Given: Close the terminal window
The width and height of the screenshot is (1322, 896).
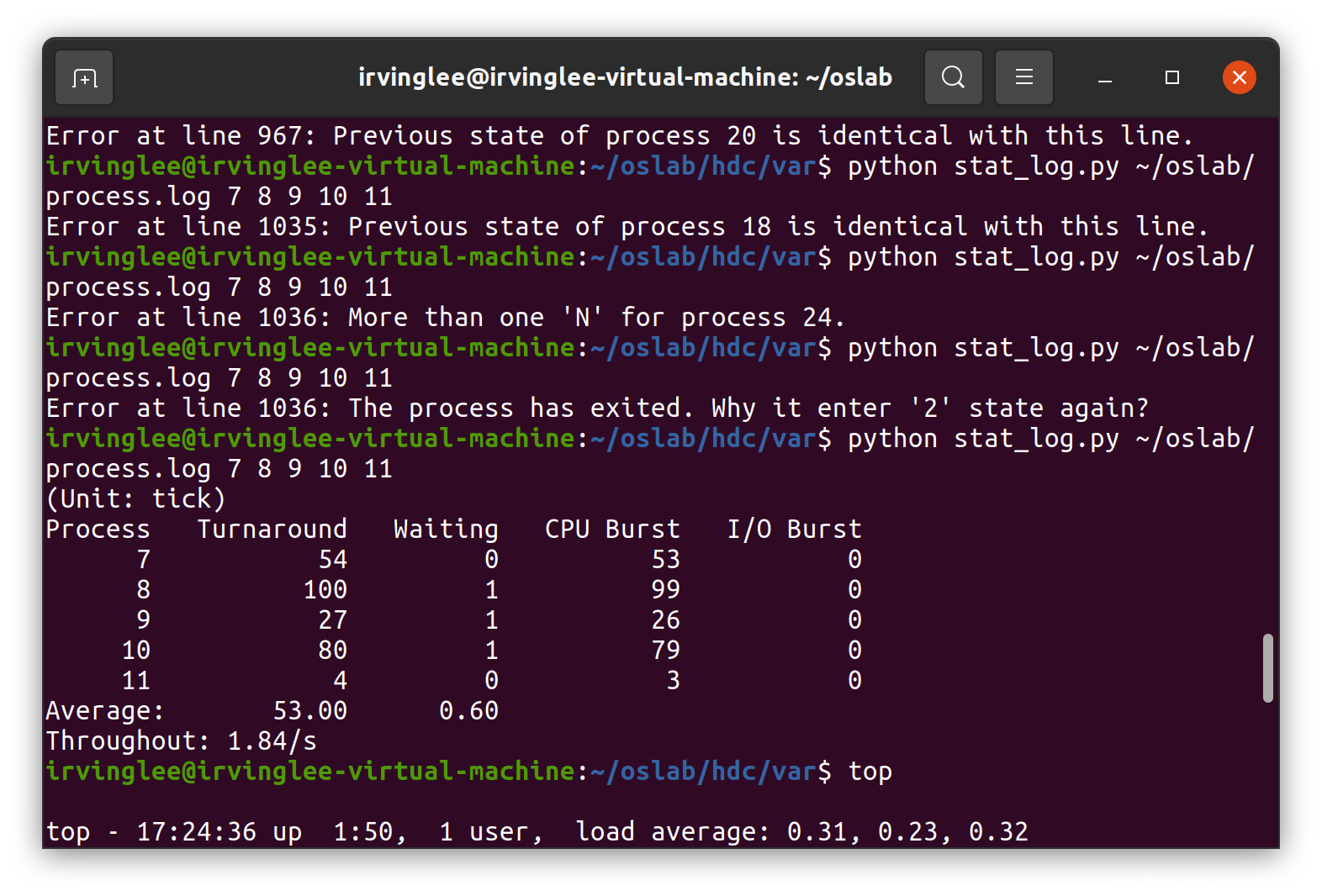Looking at the screenshot, I should coord(1239,77).
